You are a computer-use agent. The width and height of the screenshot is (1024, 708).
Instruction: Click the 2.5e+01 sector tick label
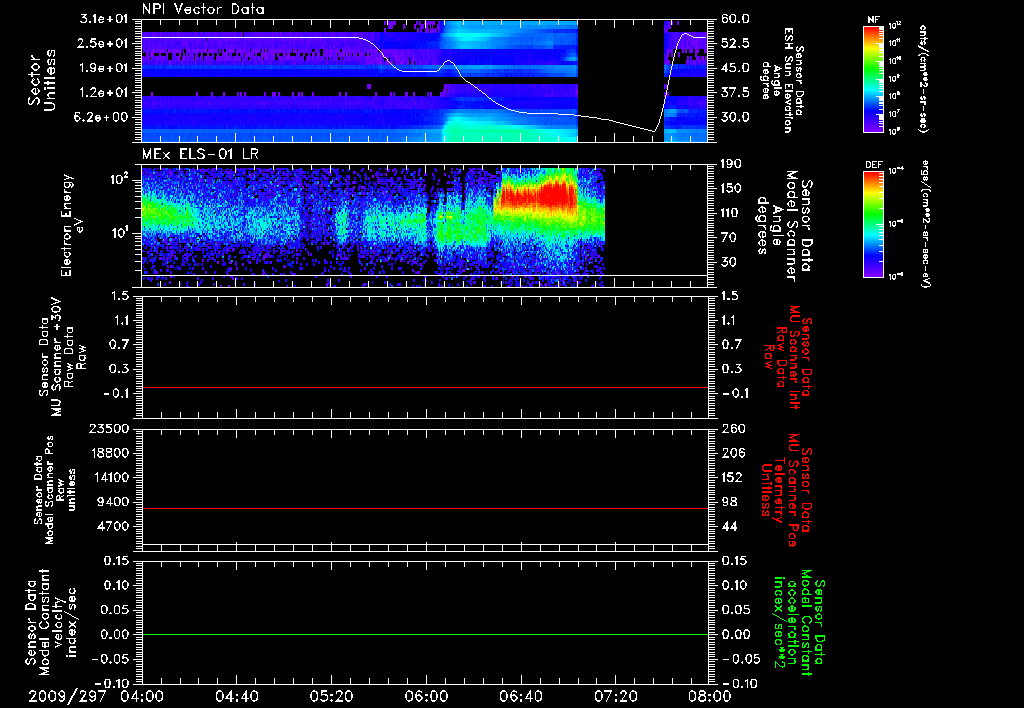pyautogui.click(x=102, y=43)
